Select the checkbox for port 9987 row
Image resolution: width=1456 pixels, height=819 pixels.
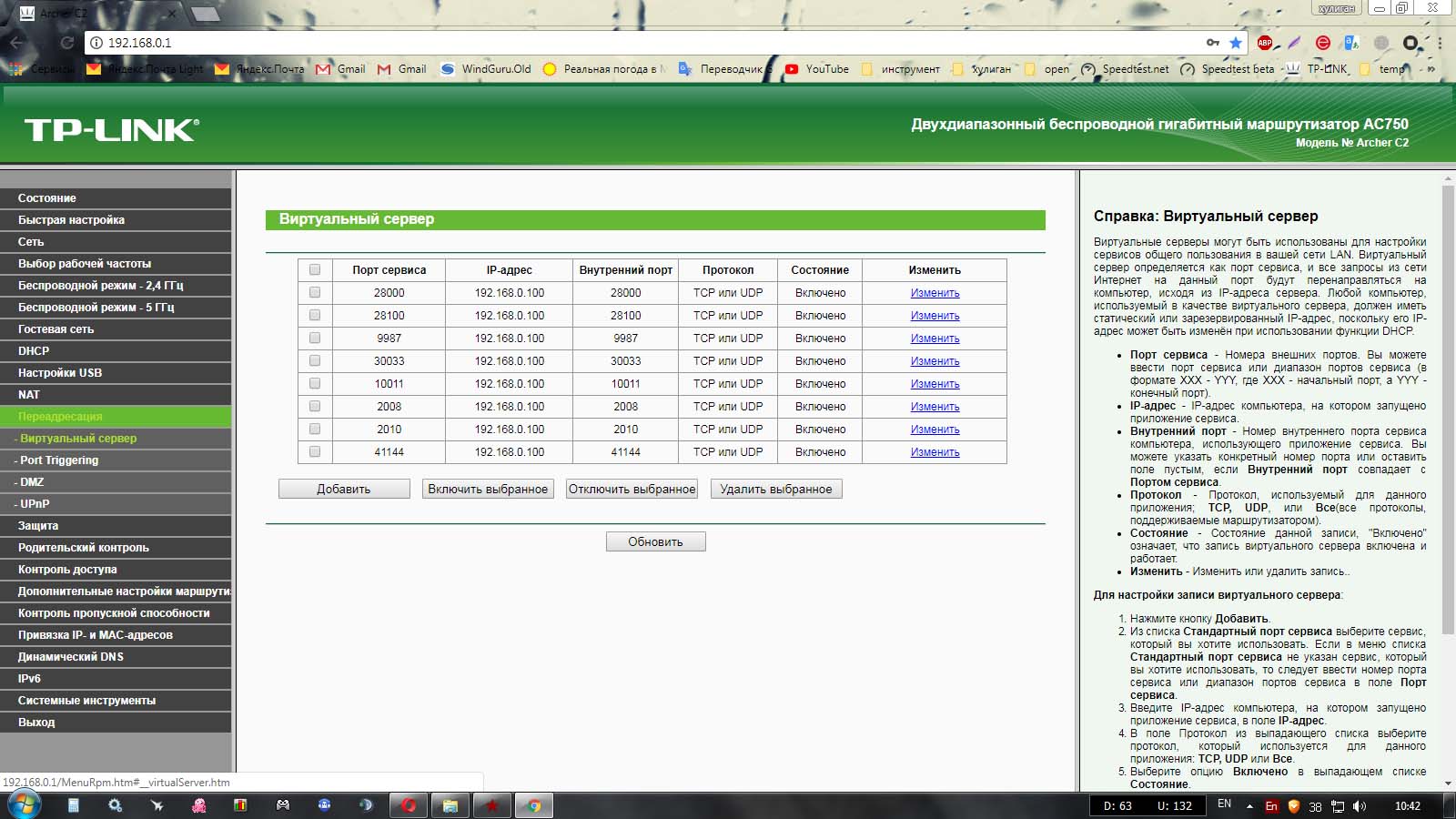(315, 339)
